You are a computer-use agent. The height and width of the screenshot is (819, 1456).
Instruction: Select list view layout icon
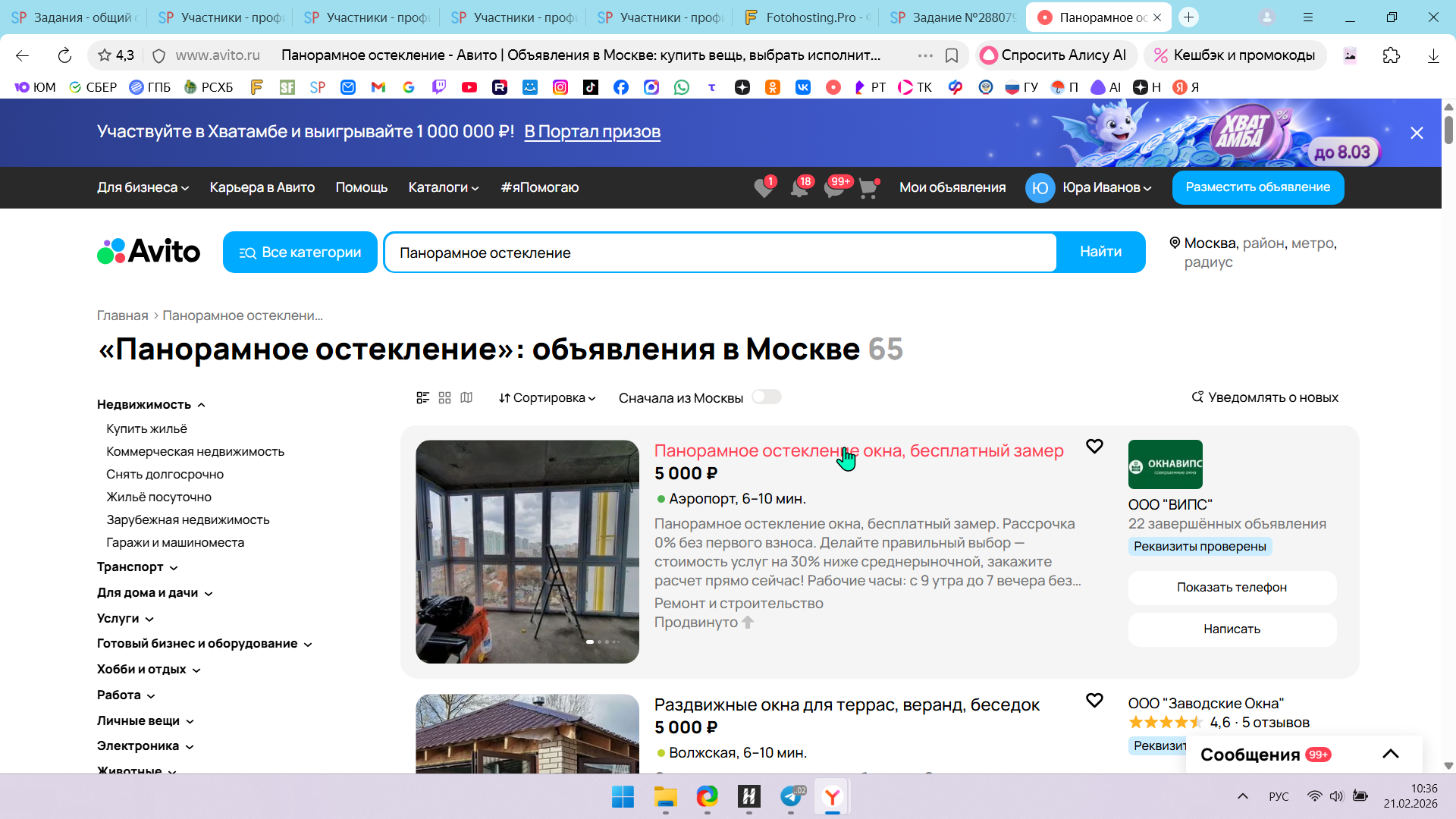(423, 397)
